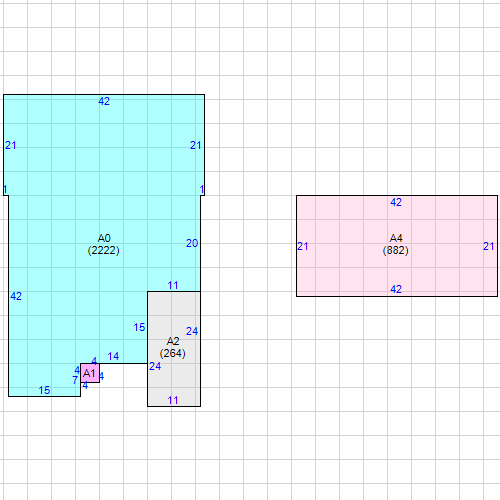500x500 pixels.
Task: Select the small pink A1 square
Action: 90,373
